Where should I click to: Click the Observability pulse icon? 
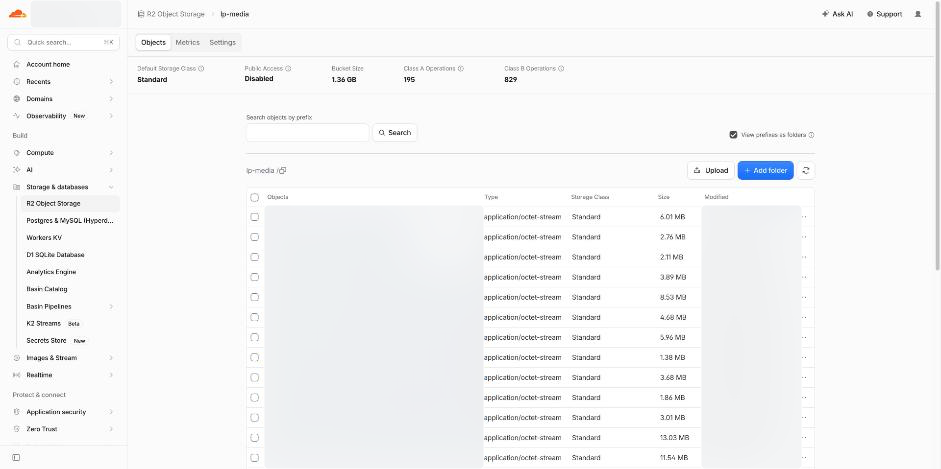tap(16, 116)
